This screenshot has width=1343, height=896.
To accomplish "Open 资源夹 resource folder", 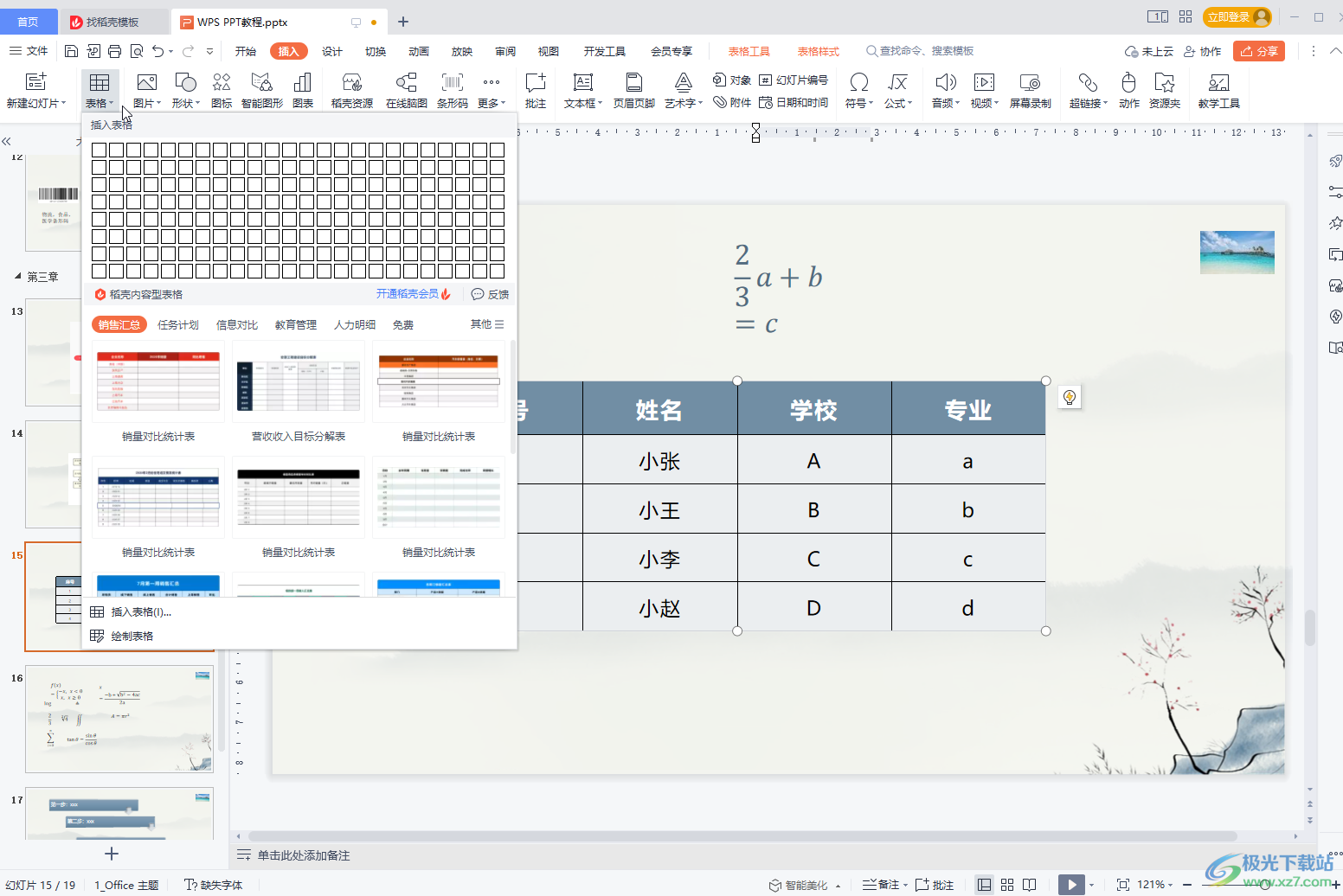I will pos(1165,90).
